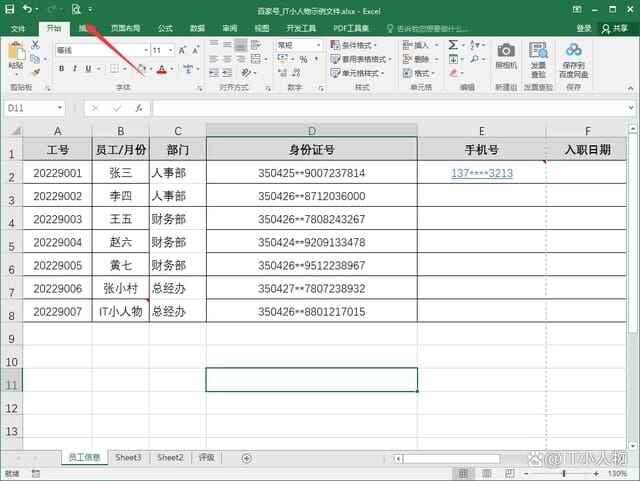Switch to the Sheet3 worksheet tab
The width and height of the screenshot is (640, 481).
coord(128,457)
